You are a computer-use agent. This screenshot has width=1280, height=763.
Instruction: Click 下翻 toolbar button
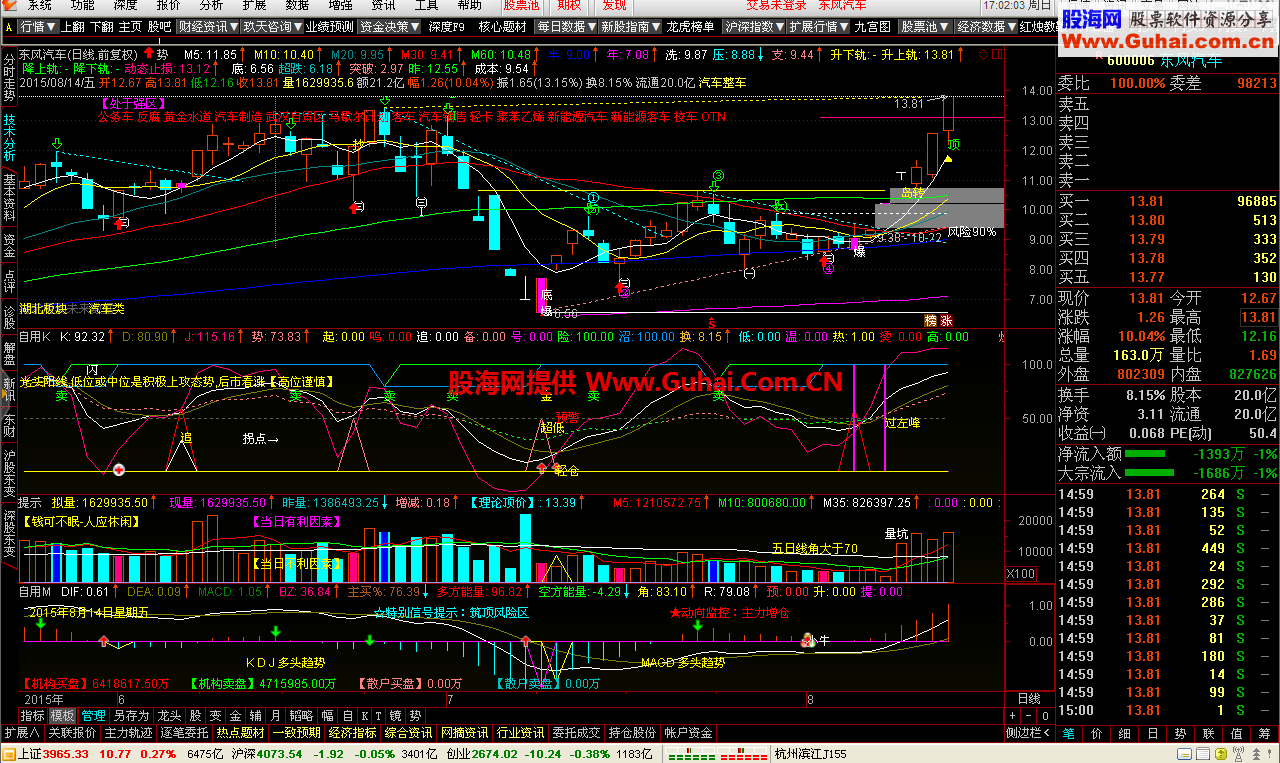click(102, 27)
